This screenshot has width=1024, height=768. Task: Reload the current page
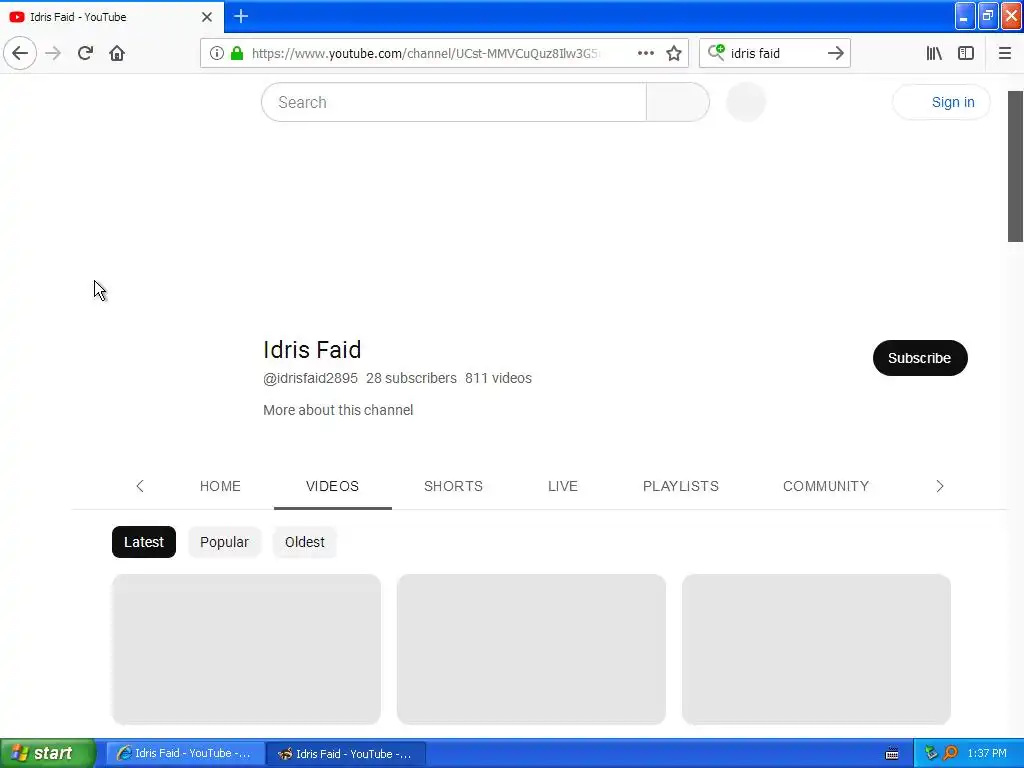[x=85, y=53]
